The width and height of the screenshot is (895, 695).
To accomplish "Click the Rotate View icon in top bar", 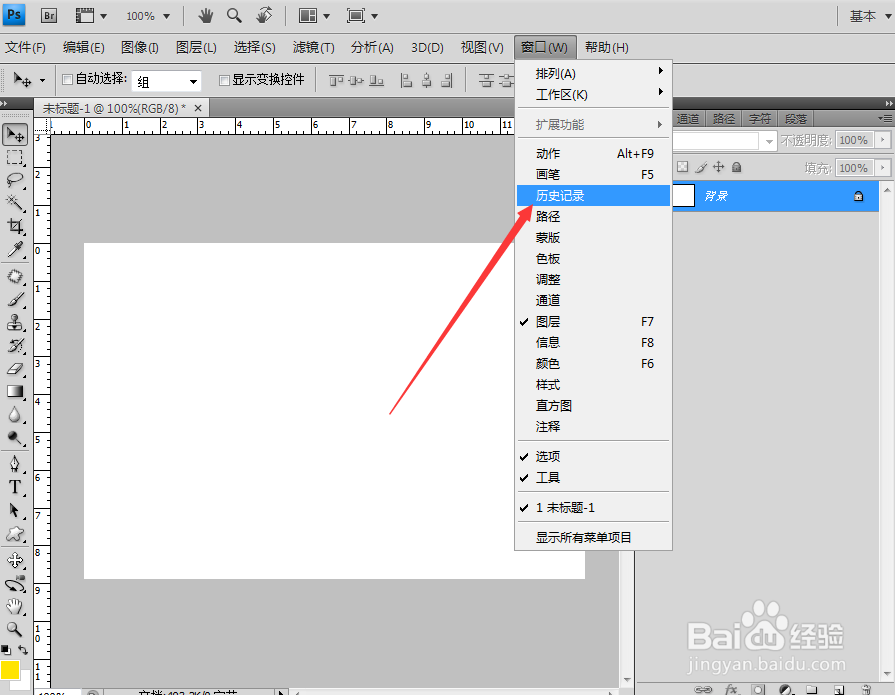I will pyautogui.click(x=264, y=15).
